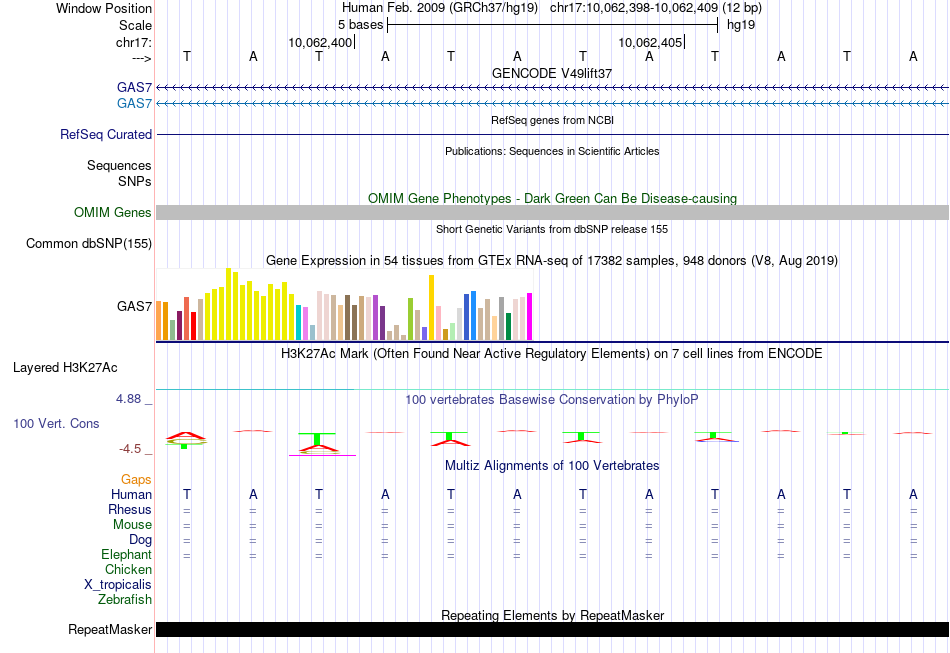
Task: Click the Basewise Conservation by PhyloP title
Action: point(552,399)
